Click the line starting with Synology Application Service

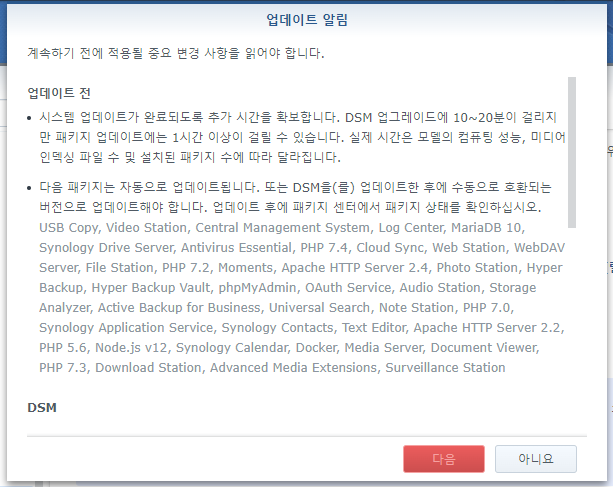click(x=302, y=327)
